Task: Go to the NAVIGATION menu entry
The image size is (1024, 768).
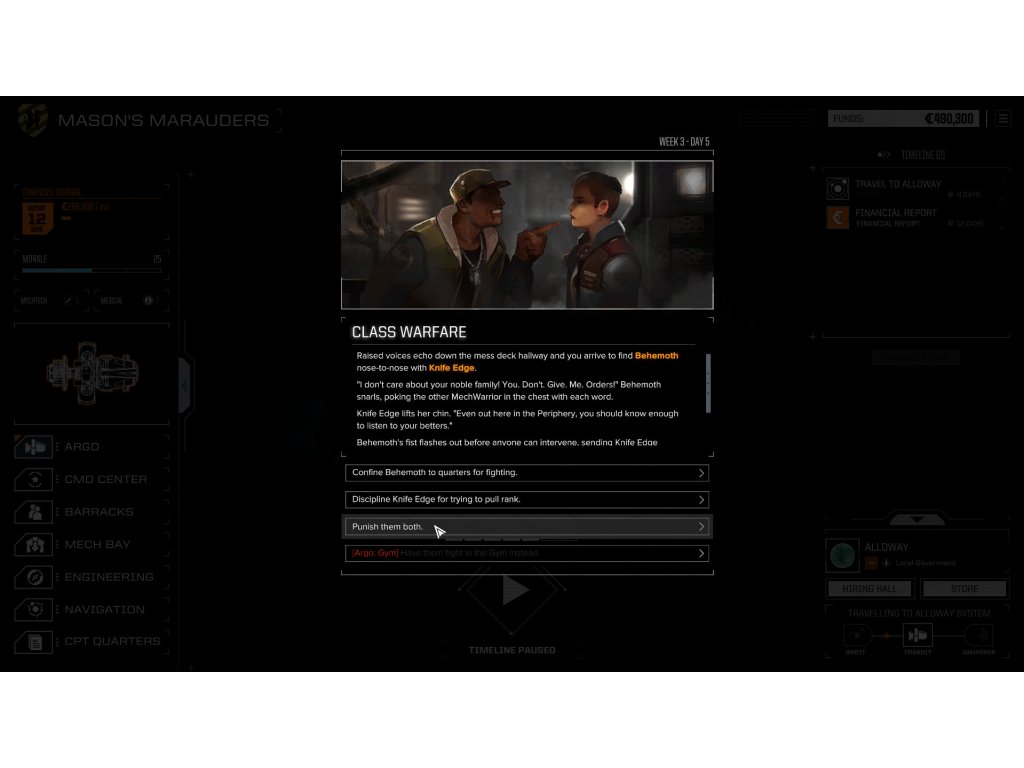Action: pyautogui.click(x=104, y=609)
